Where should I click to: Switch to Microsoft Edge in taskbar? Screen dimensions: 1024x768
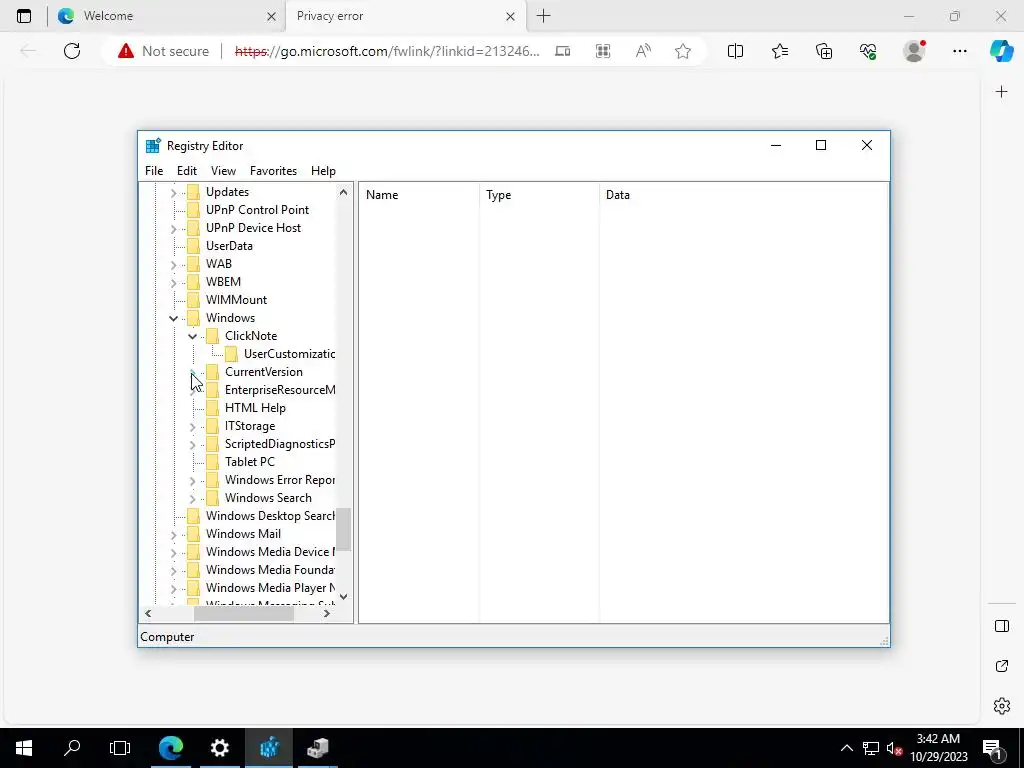(170, 748)
